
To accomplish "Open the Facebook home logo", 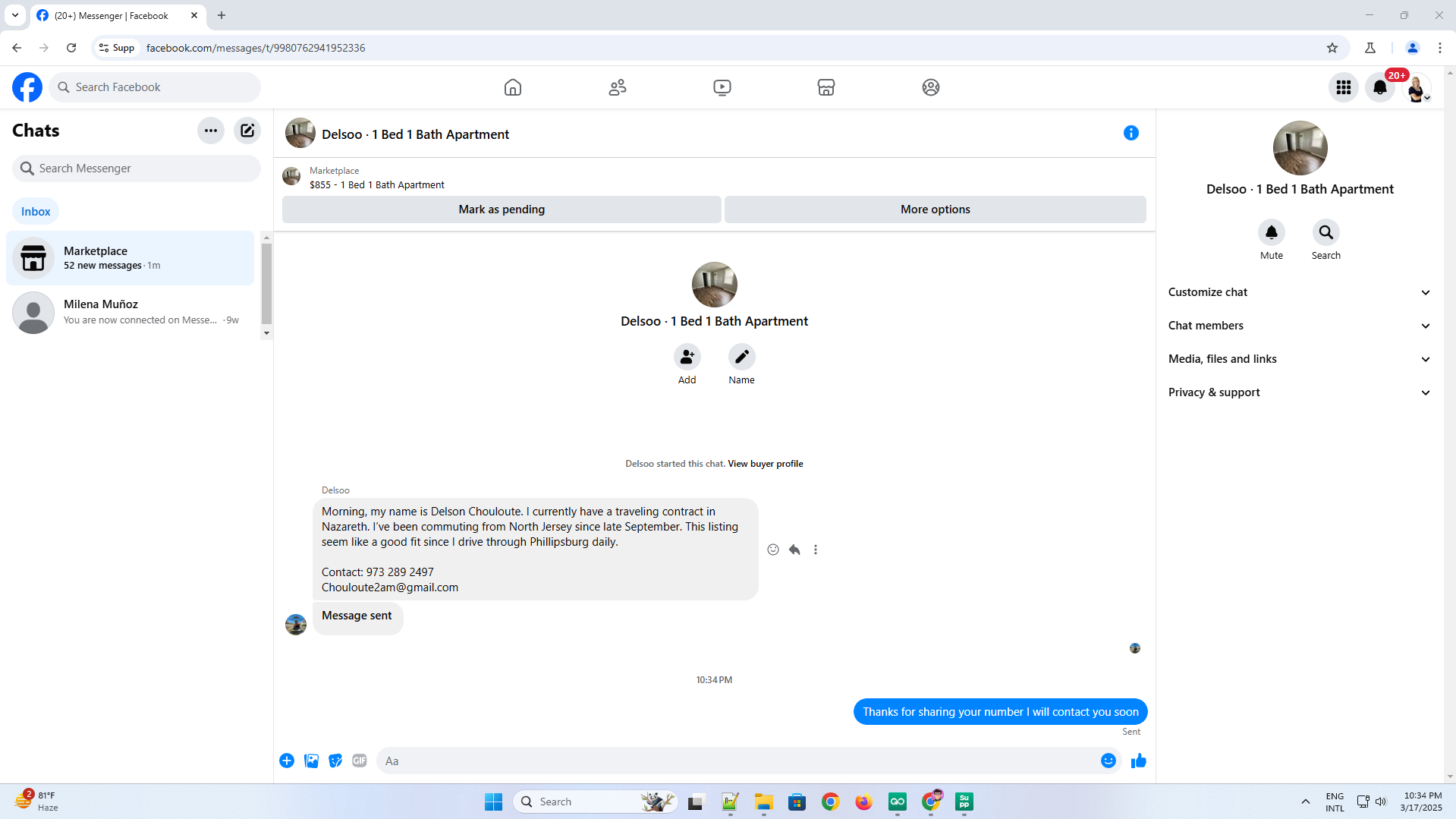I will (x=27, y=87).
